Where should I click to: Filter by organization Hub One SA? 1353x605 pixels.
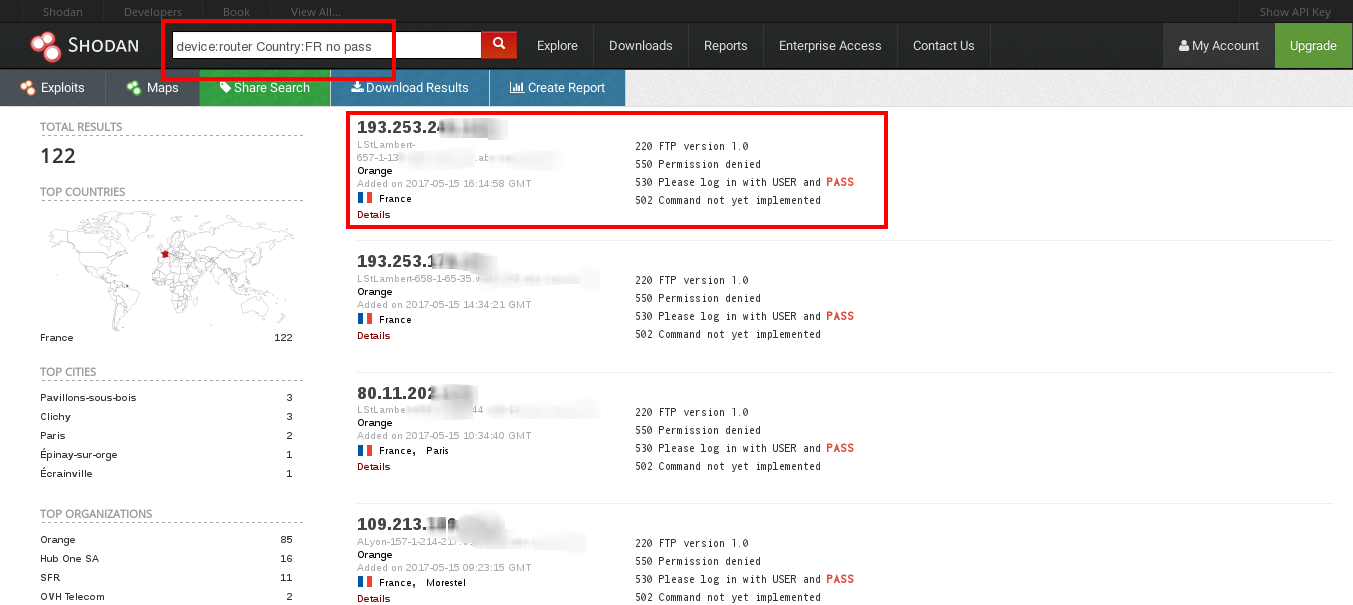pyautogui.click(x=69, y=558)
